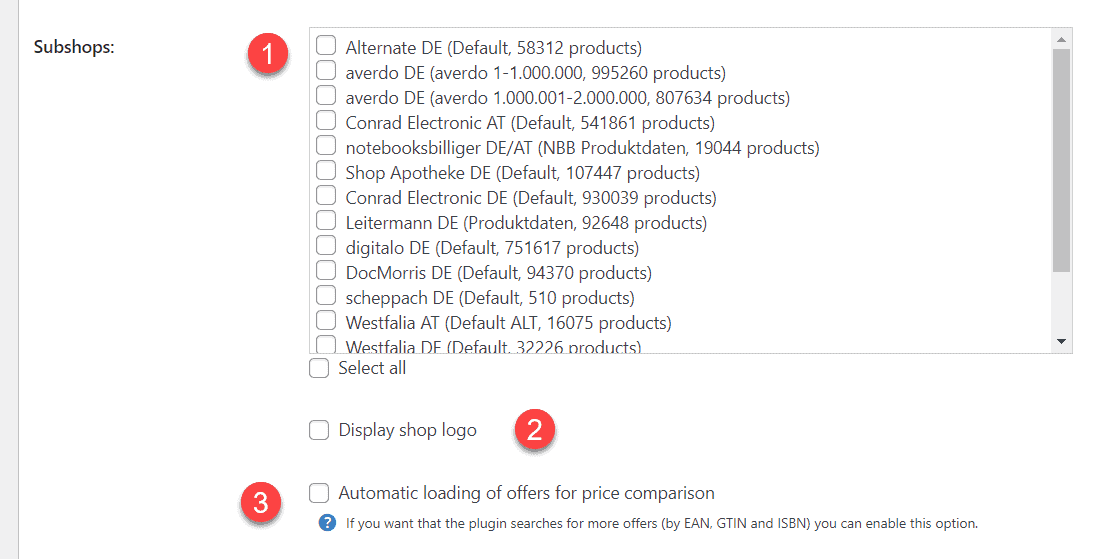
Task: Click the red number 3 marker
Action: (x=261, y=502)
